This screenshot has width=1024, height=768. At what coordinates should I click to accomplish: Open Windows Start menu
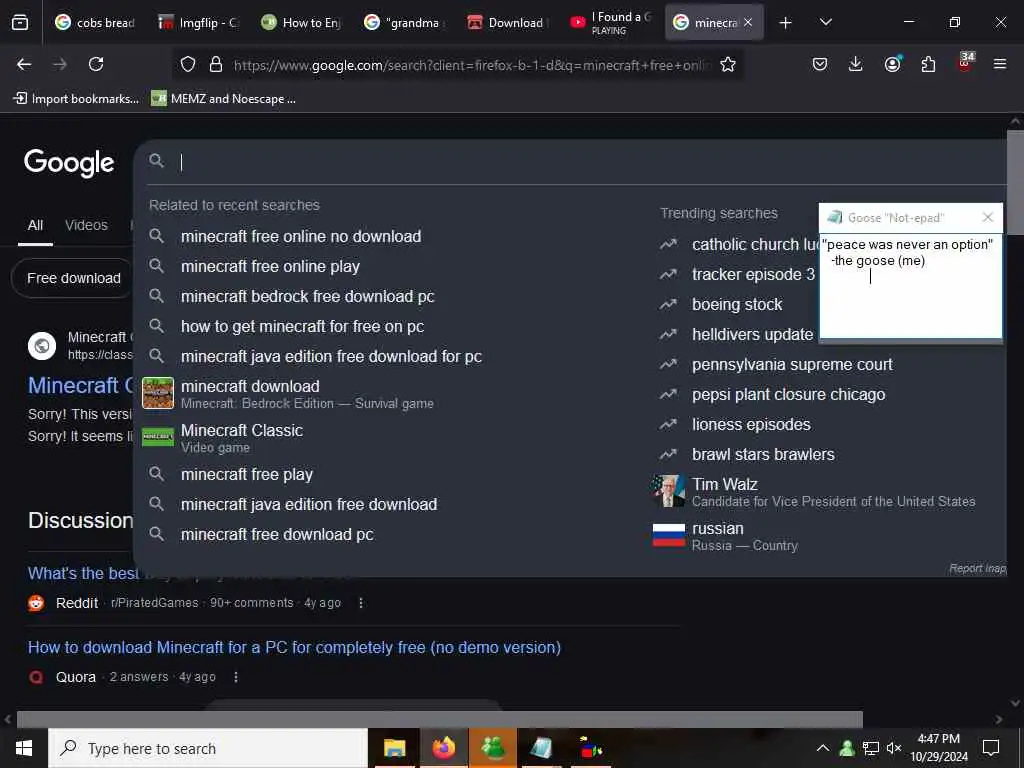(24, 748)
